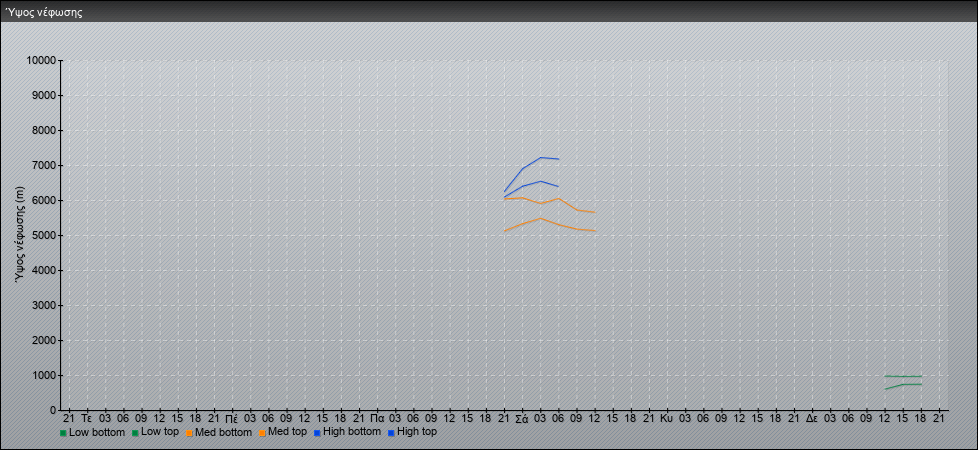The width and height of the screenshot is (978, 450).
Task: Click the Med top orange legend swatch
Action: pos(261,433)
